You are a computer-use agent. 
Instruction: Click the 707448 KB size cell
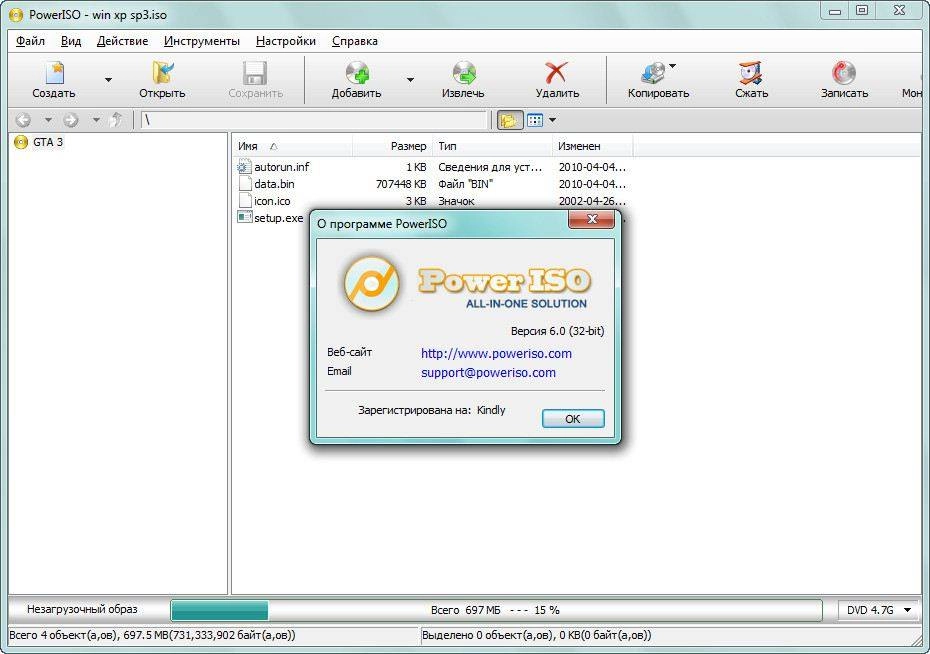[401, 184]
